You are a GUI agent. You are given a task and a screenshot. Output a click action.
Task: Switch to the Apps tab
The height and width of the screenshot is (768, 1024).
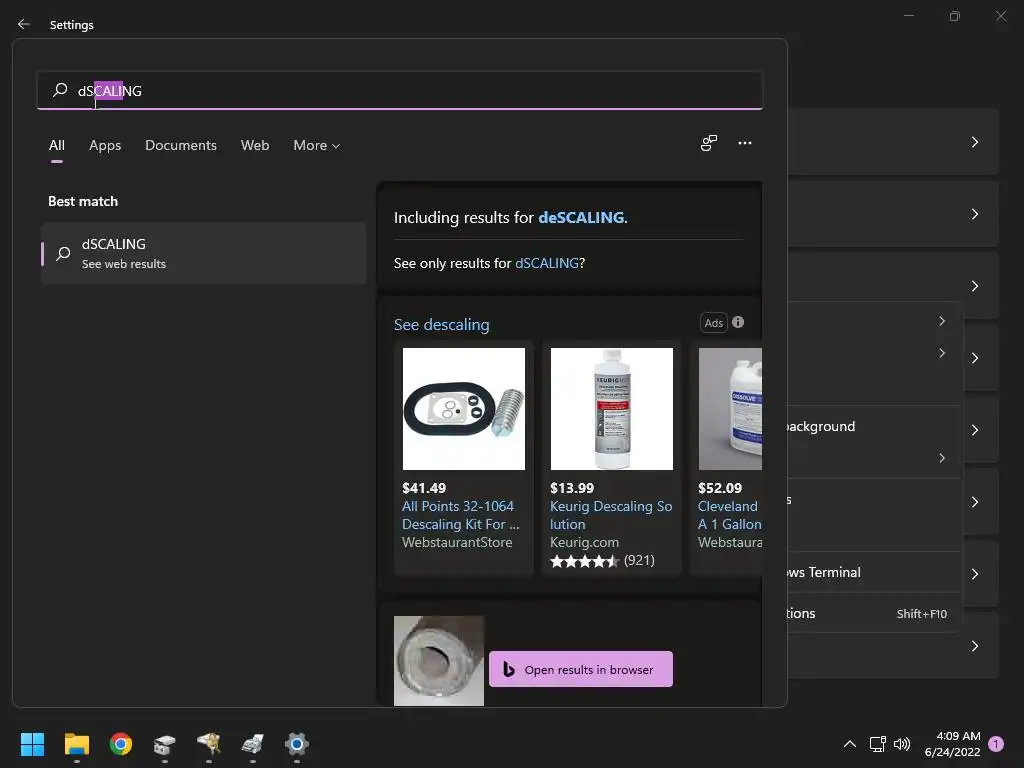[105, 145]
